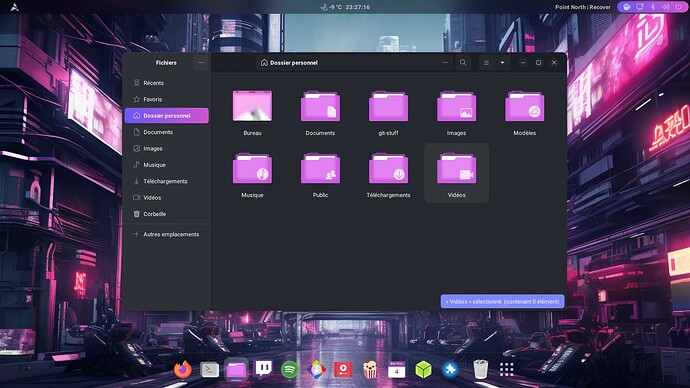This screenshot has width=690, height=388.
Task: Open the Calendar app in dock
Action: click(x=396, y=370)
